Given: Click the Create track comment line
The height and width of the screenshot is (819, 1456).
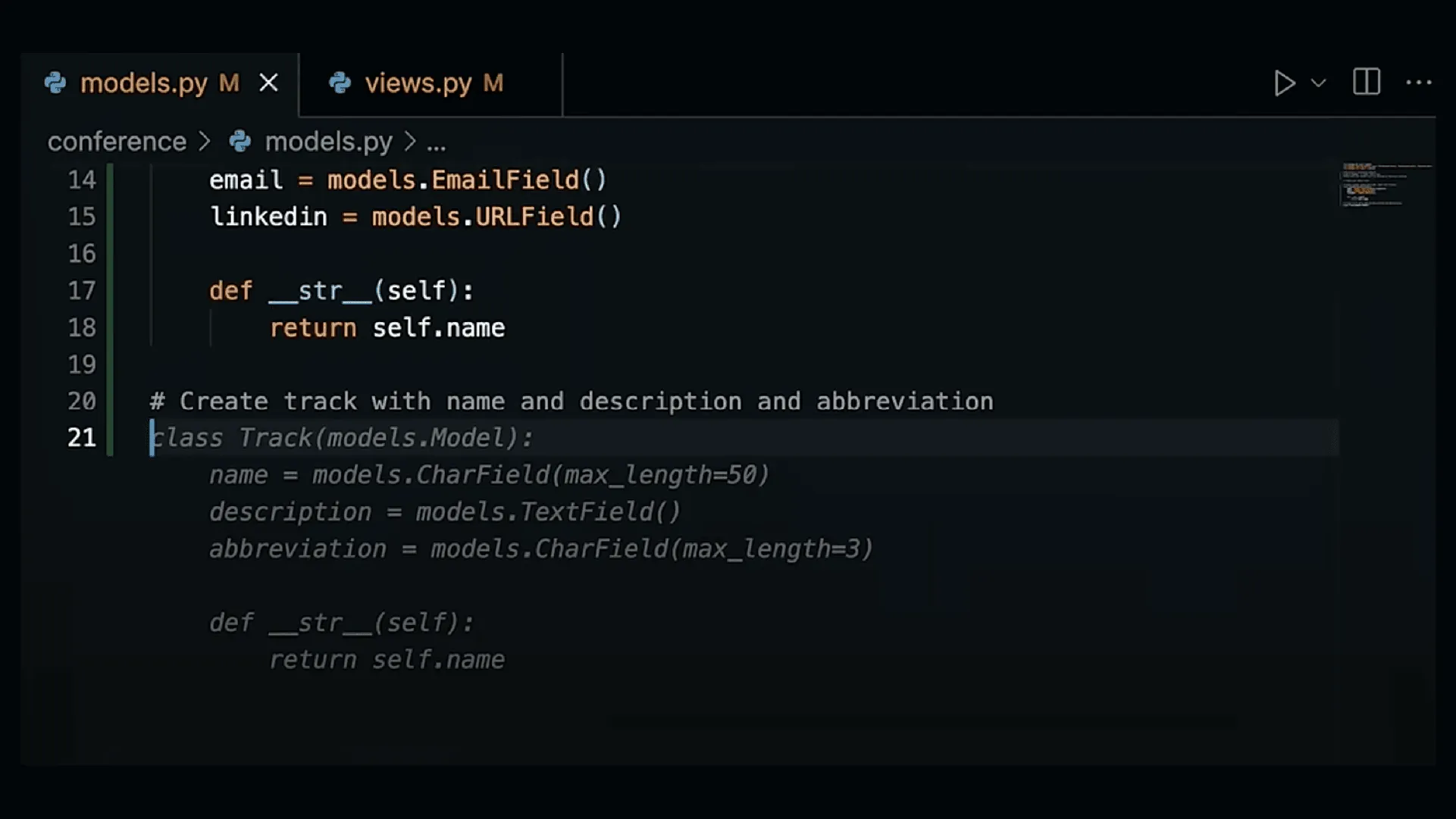Looking at the screenshot, I should tap(571, 402).
